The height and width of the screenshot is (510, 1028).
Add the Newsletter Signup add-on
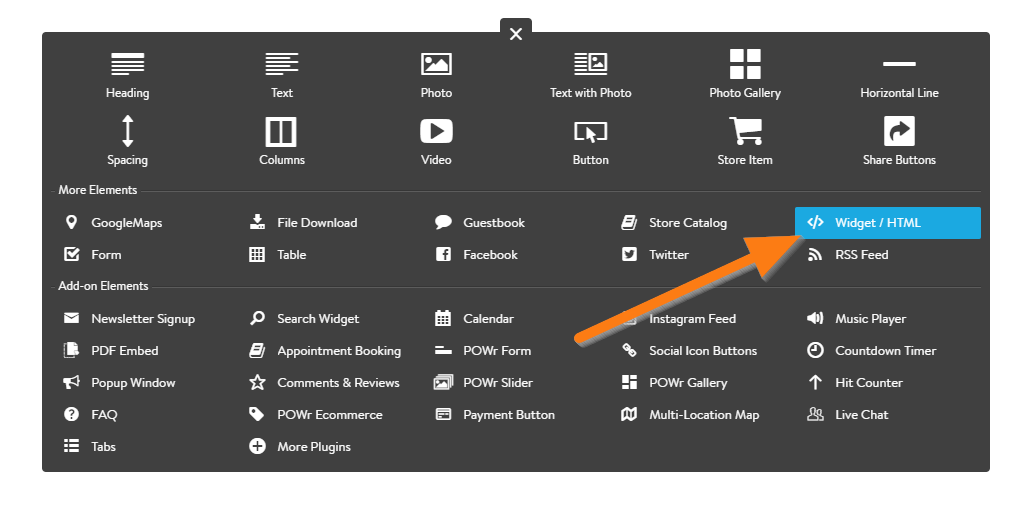(x=142, y=319)
